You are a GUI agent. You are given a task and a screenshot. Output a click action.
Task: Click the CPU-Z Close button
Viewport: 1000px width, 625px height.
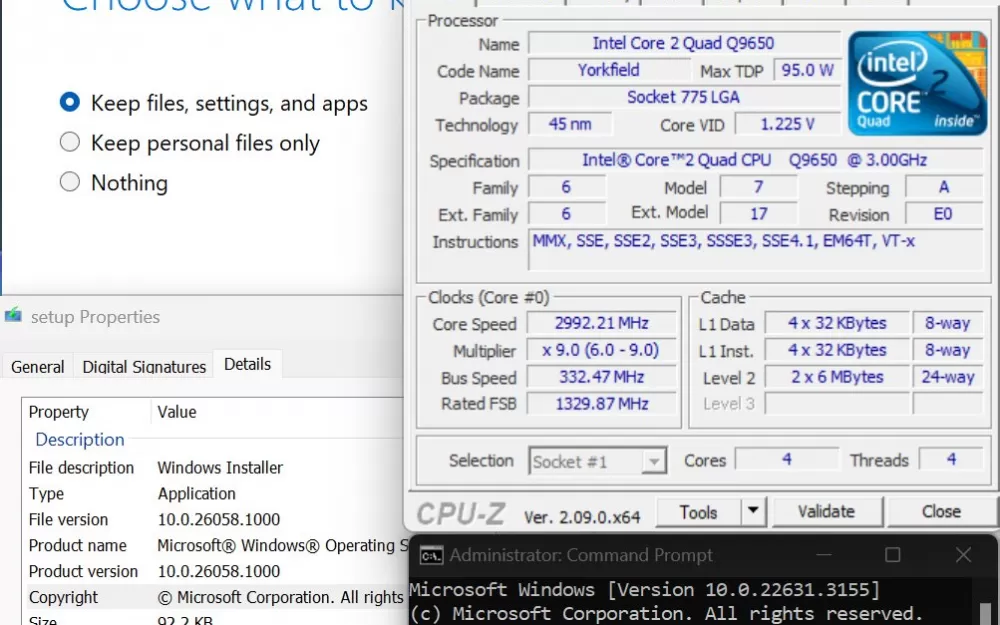[940, 512]
